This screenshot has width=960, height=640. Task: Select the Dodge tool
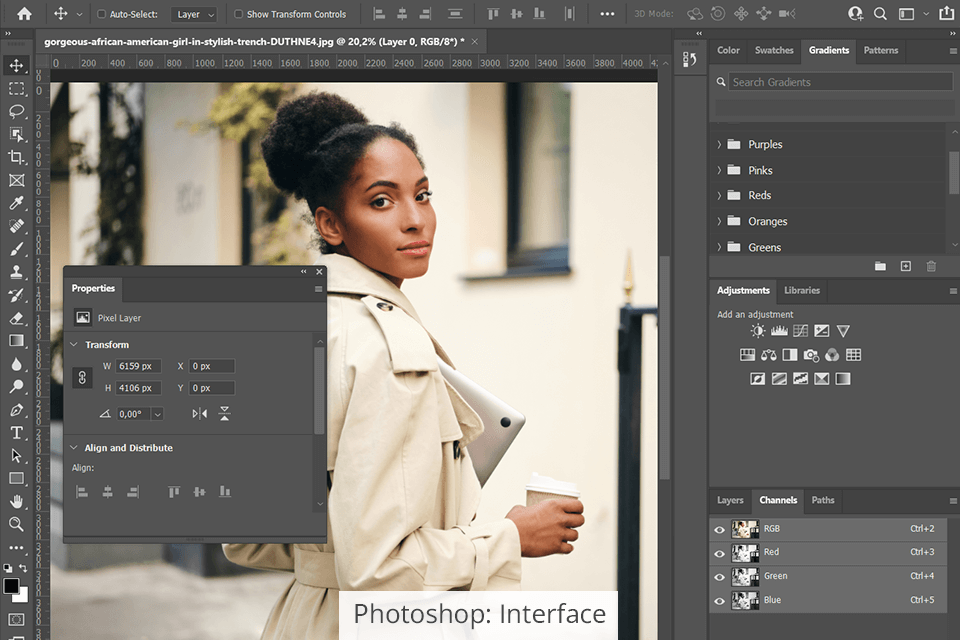[17, 386]
